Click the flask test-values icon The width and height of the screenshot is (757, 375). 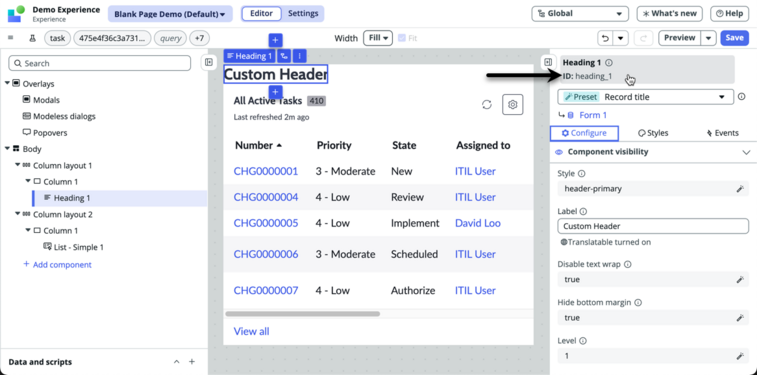pyautogui.click(x=33, y=38)
